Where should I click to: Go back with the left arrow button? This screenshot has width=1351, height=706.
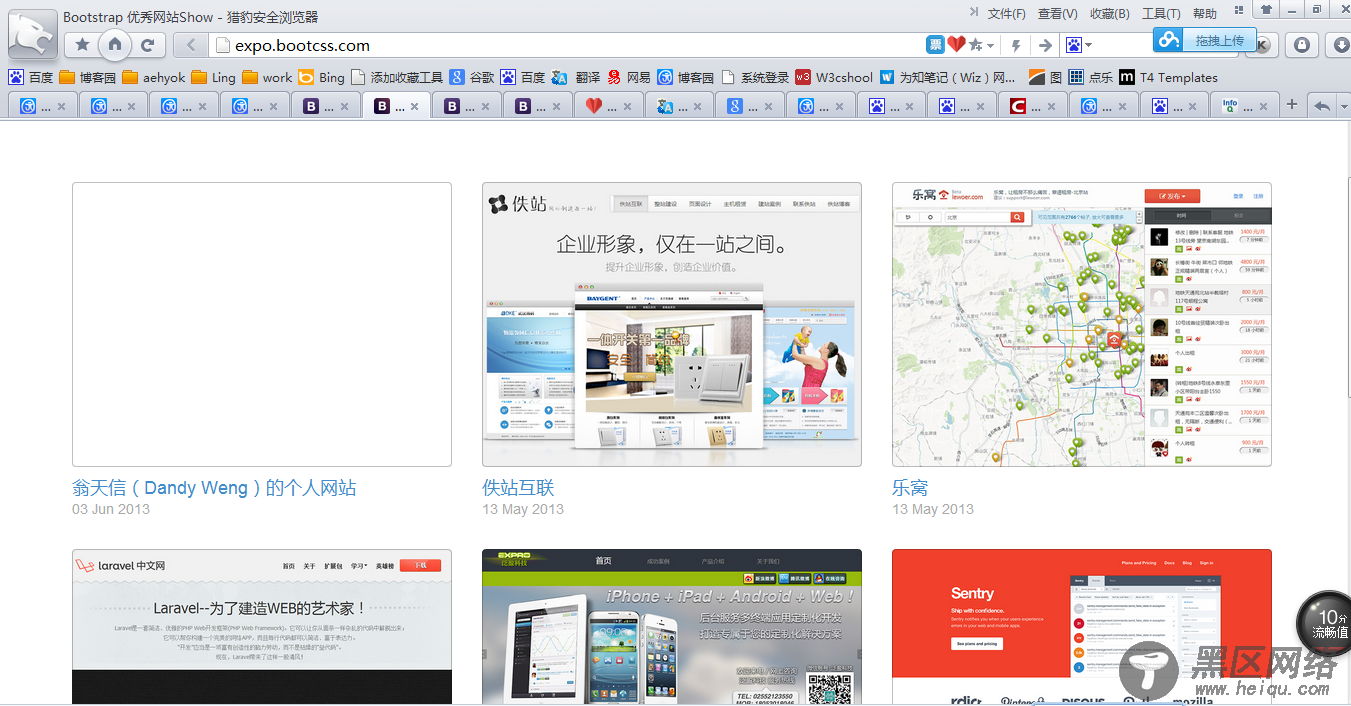pos(190,45)
